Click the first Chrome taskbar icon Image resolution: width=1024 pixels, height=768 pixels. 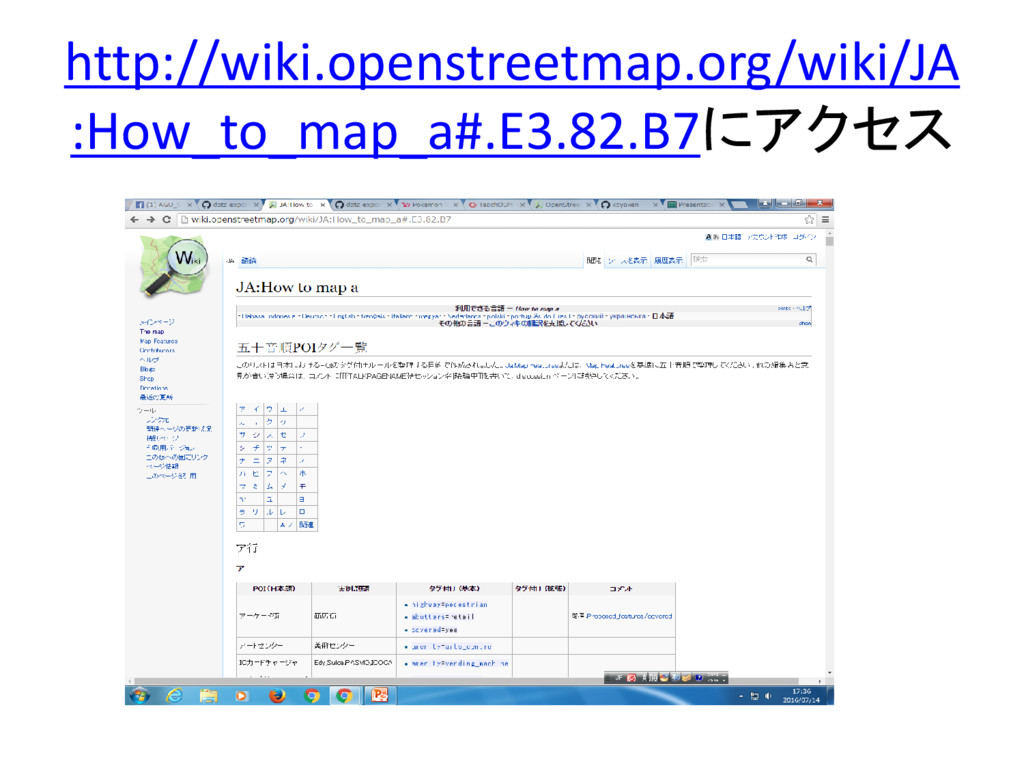(x=312, y=696)
